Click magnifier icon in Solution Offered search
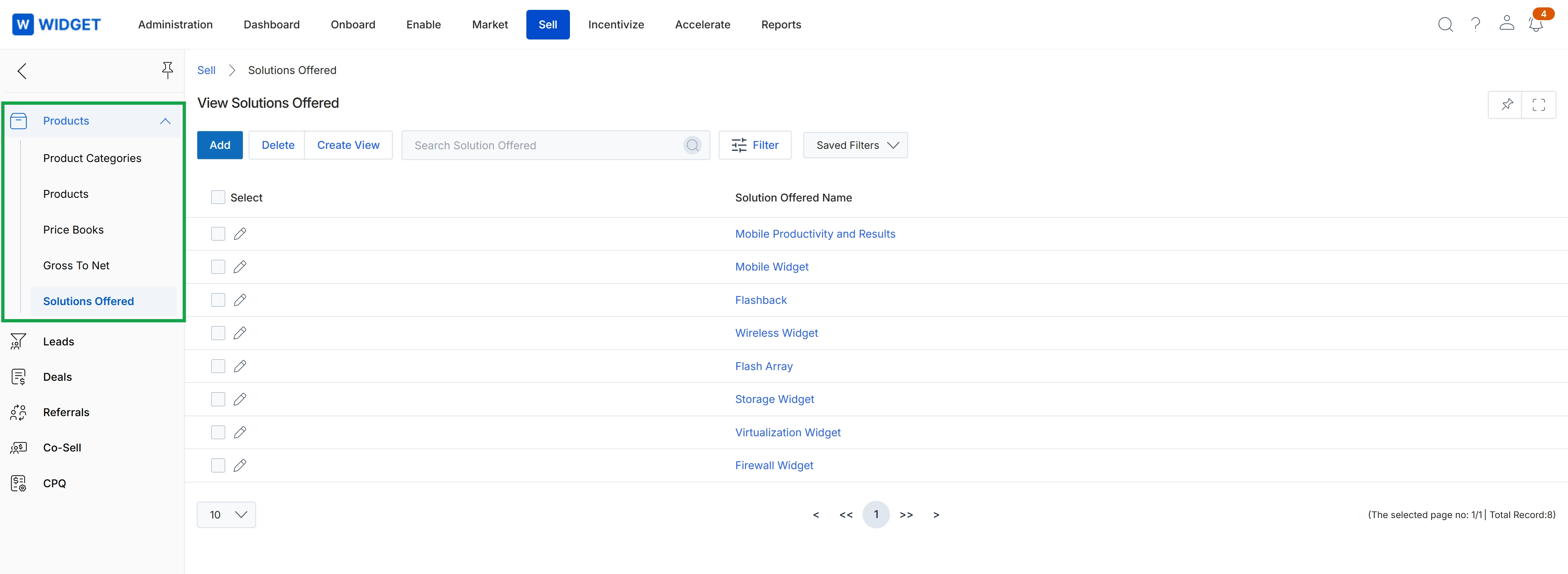The width and height of the screenshot is (1568, 574). [x=692, y=145]
